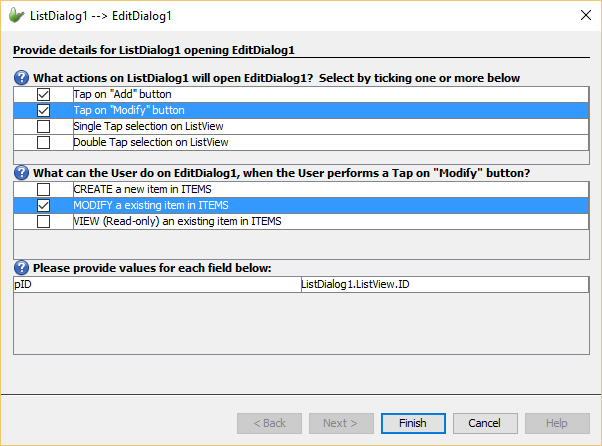The width and height of the screenshot is (602, 446).
Task: Select the pID field name cell
Action: (x=156, y=285)
